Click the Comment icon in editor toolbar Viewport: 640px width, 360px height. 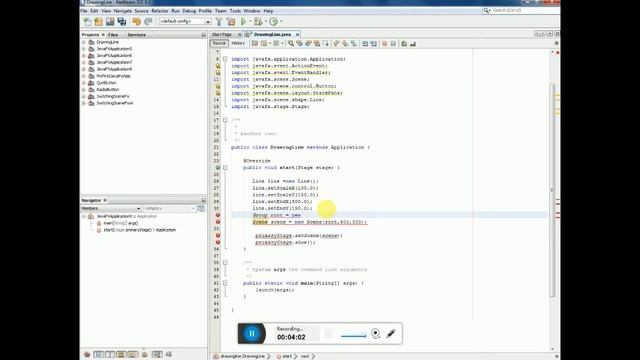tap(404, 43)
